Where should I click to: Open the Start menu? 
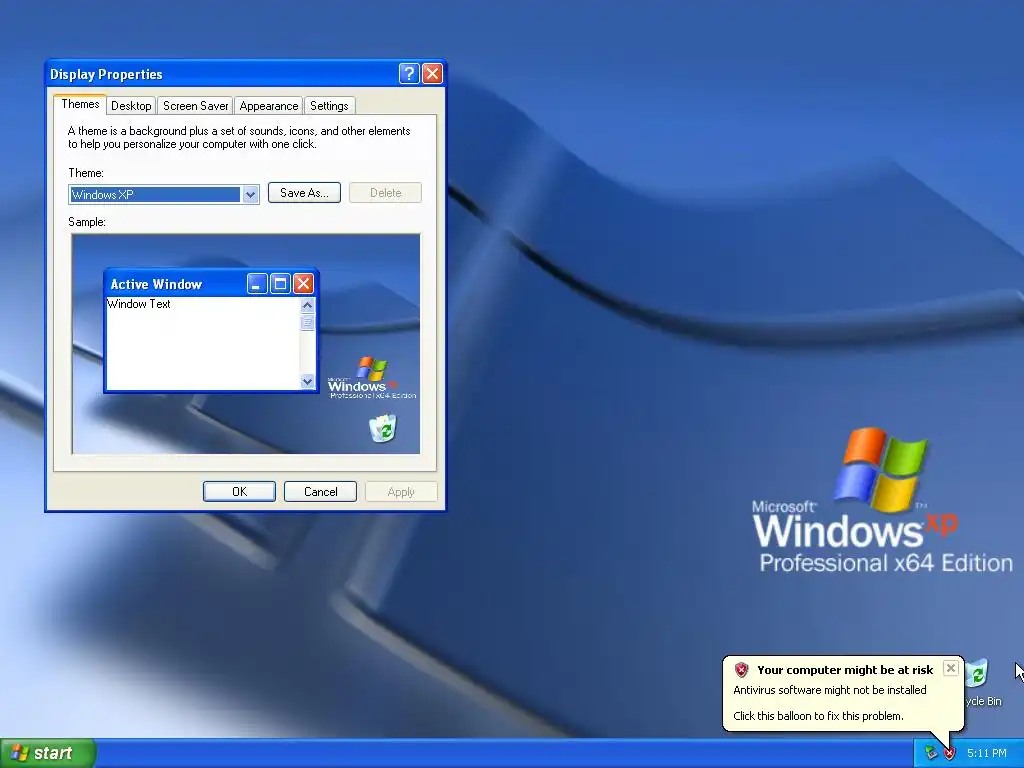click(x=48, y=753)
